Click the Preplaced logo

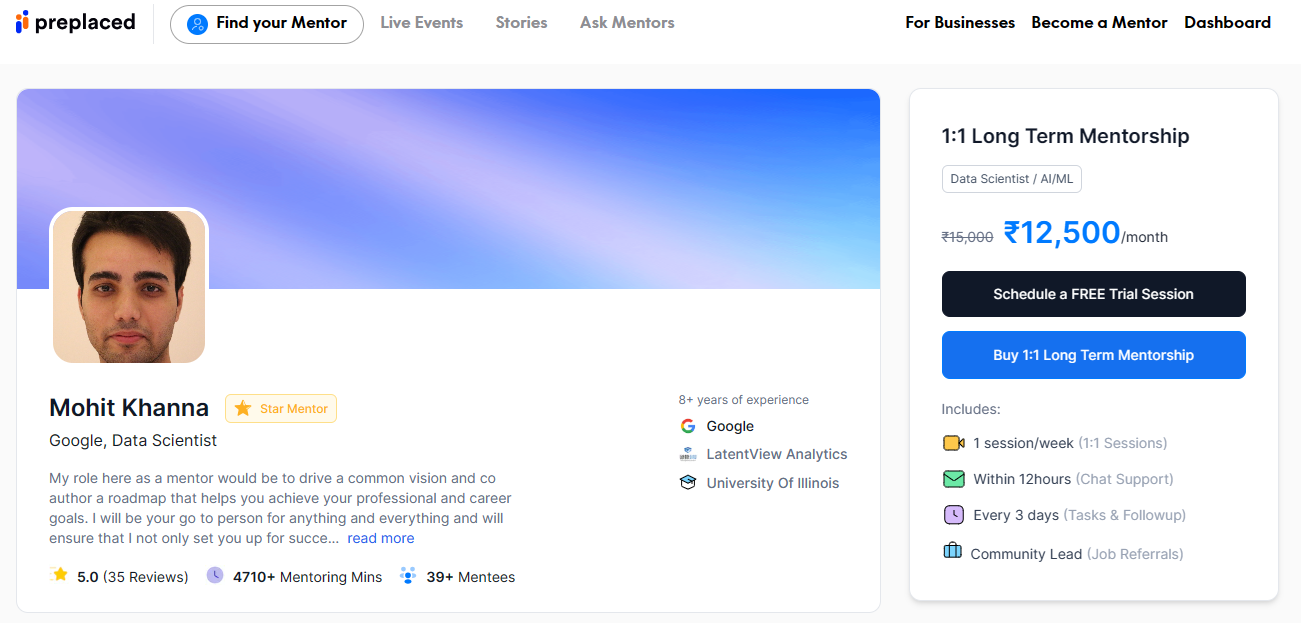[x=76, y=22]
